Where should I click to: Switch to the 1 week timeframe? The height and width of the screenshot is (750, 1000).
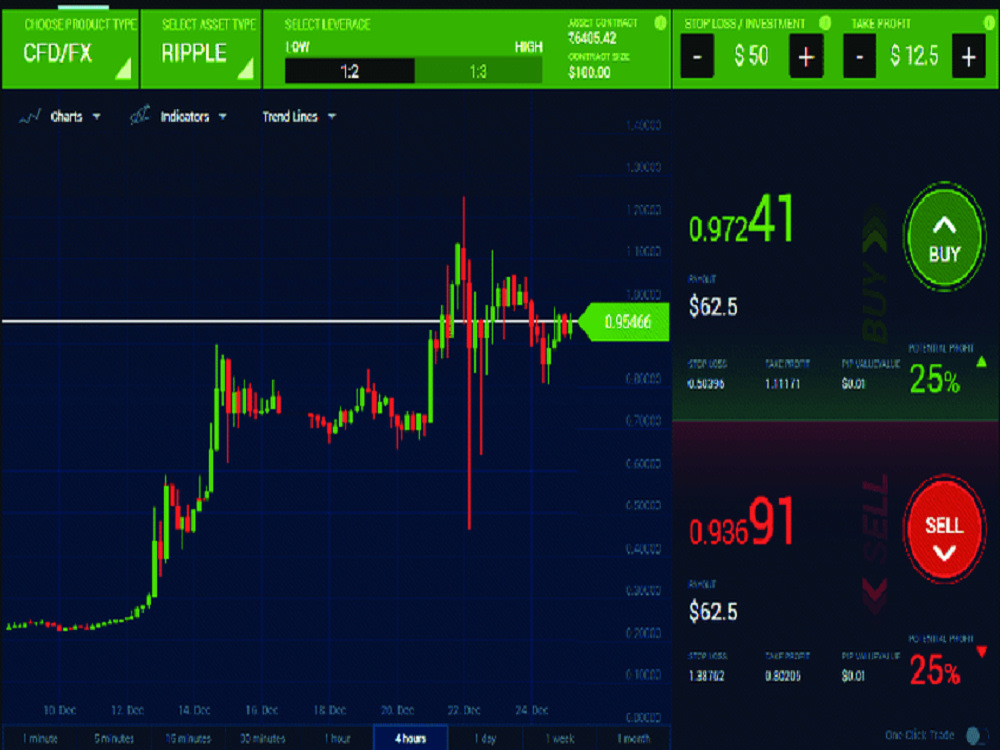coord(559,739)
